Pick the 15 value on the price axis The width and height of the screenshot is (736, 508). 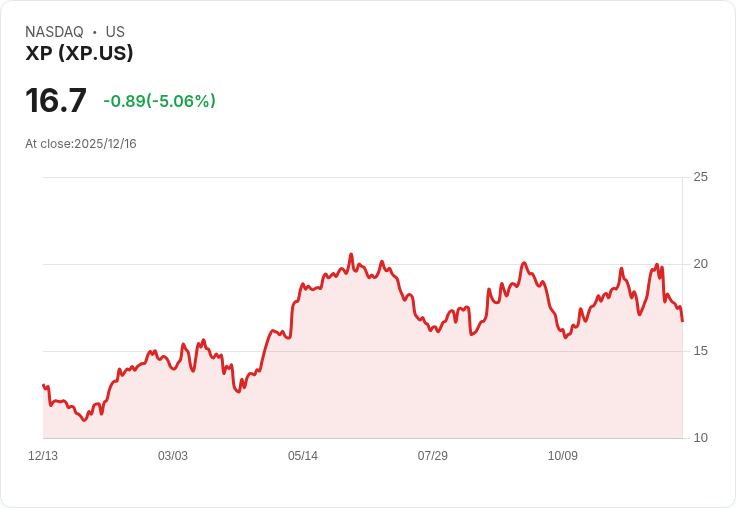[x=700, y=351]
